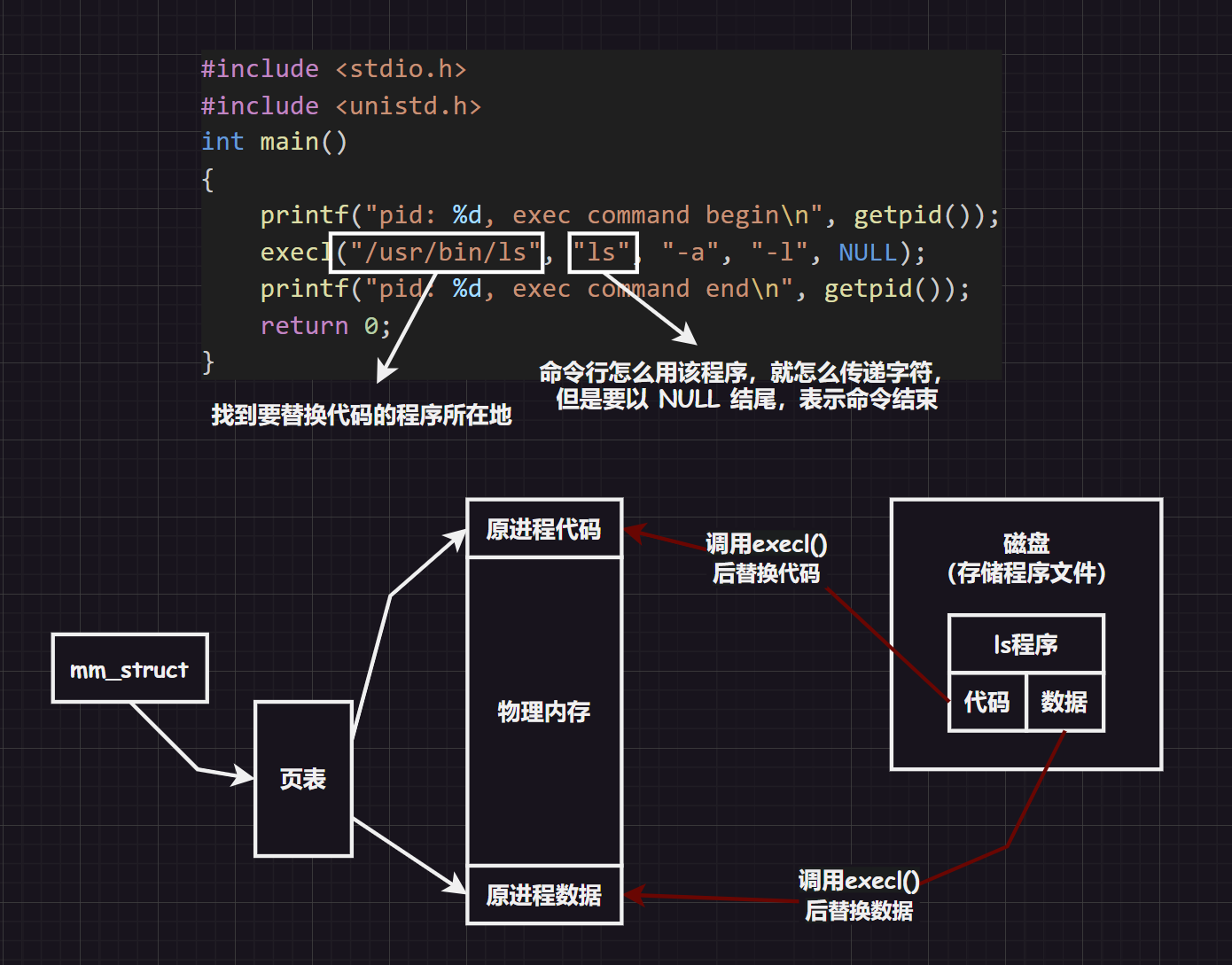Viewport: 1232px width, 965px height.
Task: Select the 页表 (page table) box
Action: [x=303, y=779]
